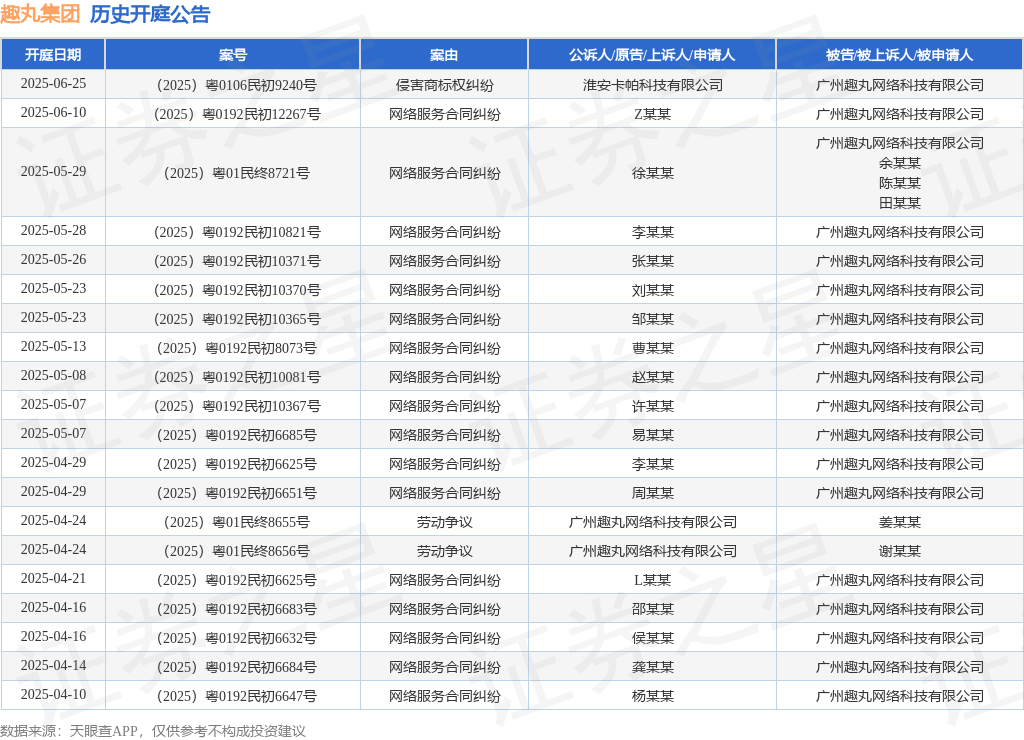Select the 被告/被上诉人/被申请人 column header
Screen dimensions: 1024x740
(899, 55)
